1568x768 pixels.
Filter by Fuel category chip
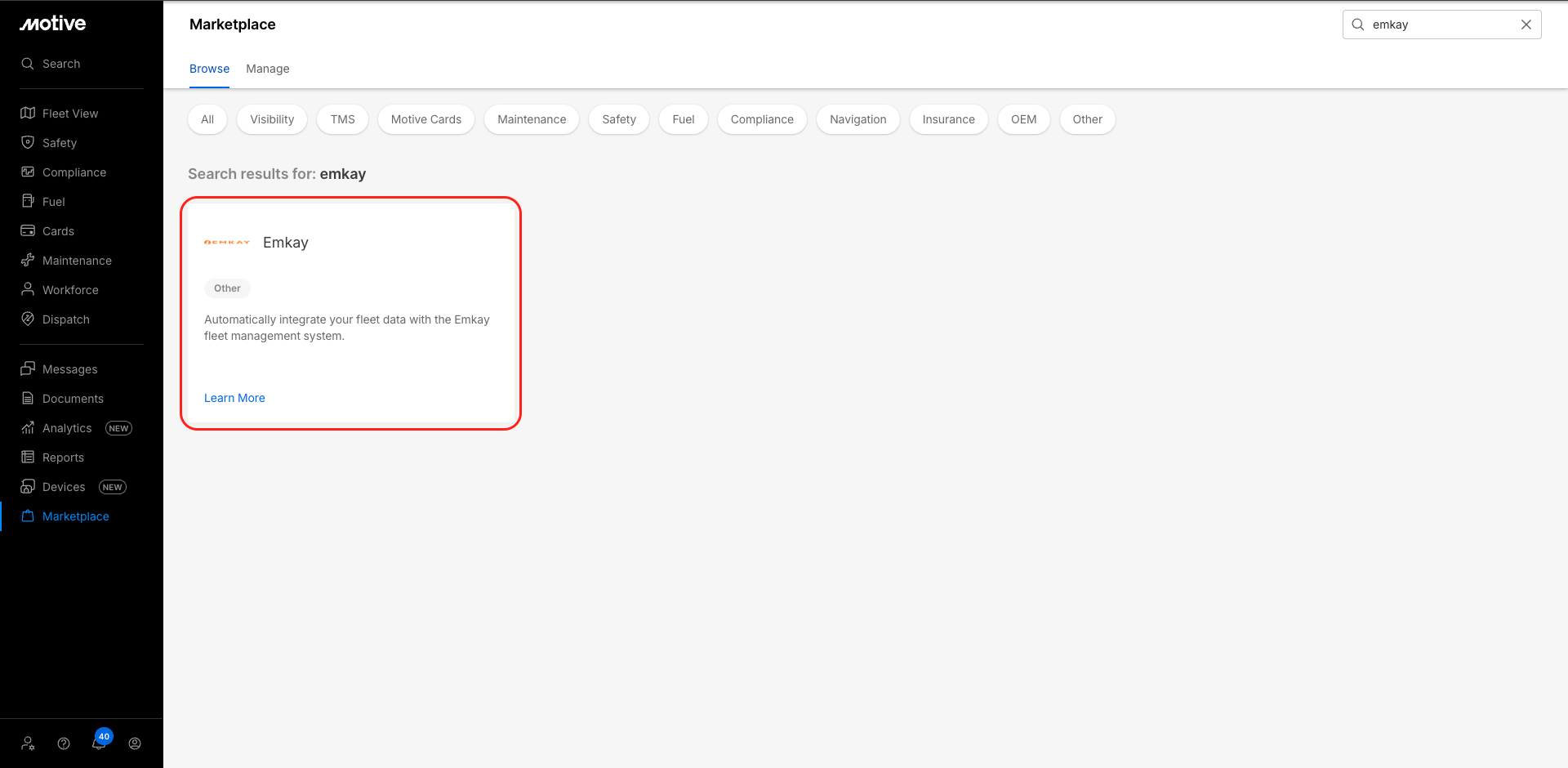684,119
